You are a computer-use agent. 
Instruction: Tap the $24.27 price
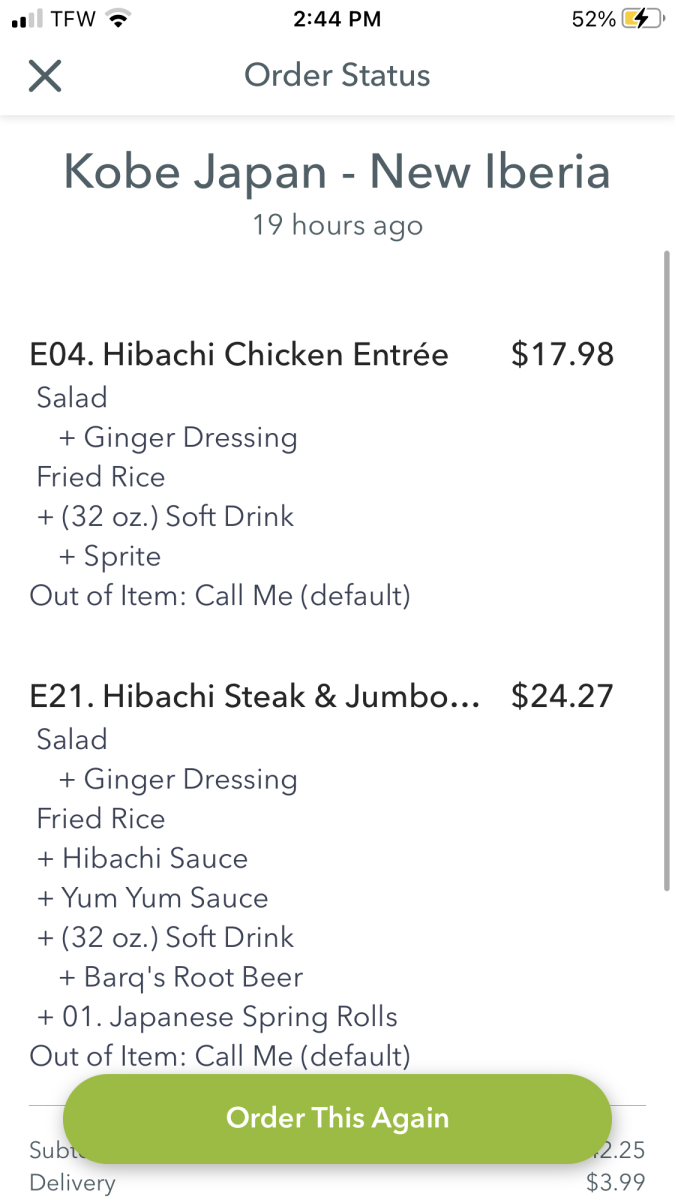(562, 696)
